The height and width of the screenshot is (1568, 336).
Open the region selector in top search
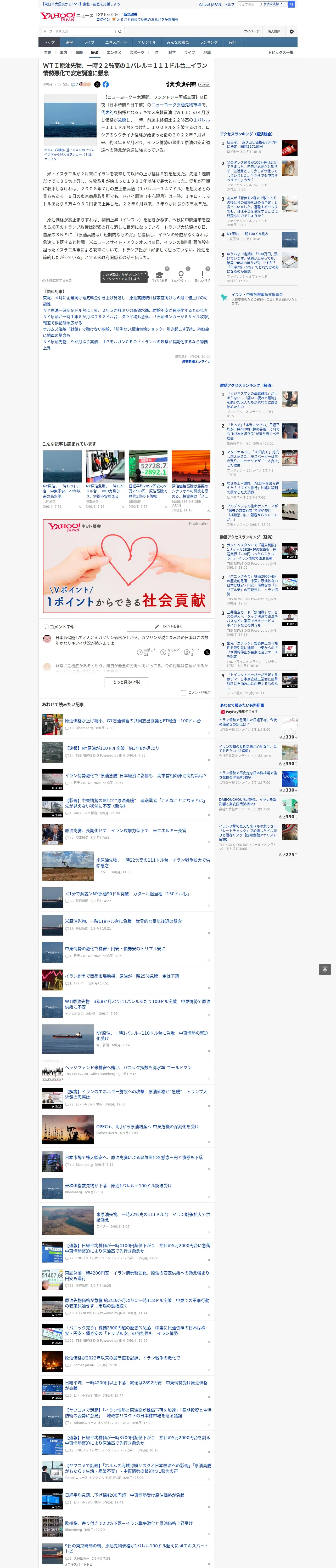(x=273, y=4)
